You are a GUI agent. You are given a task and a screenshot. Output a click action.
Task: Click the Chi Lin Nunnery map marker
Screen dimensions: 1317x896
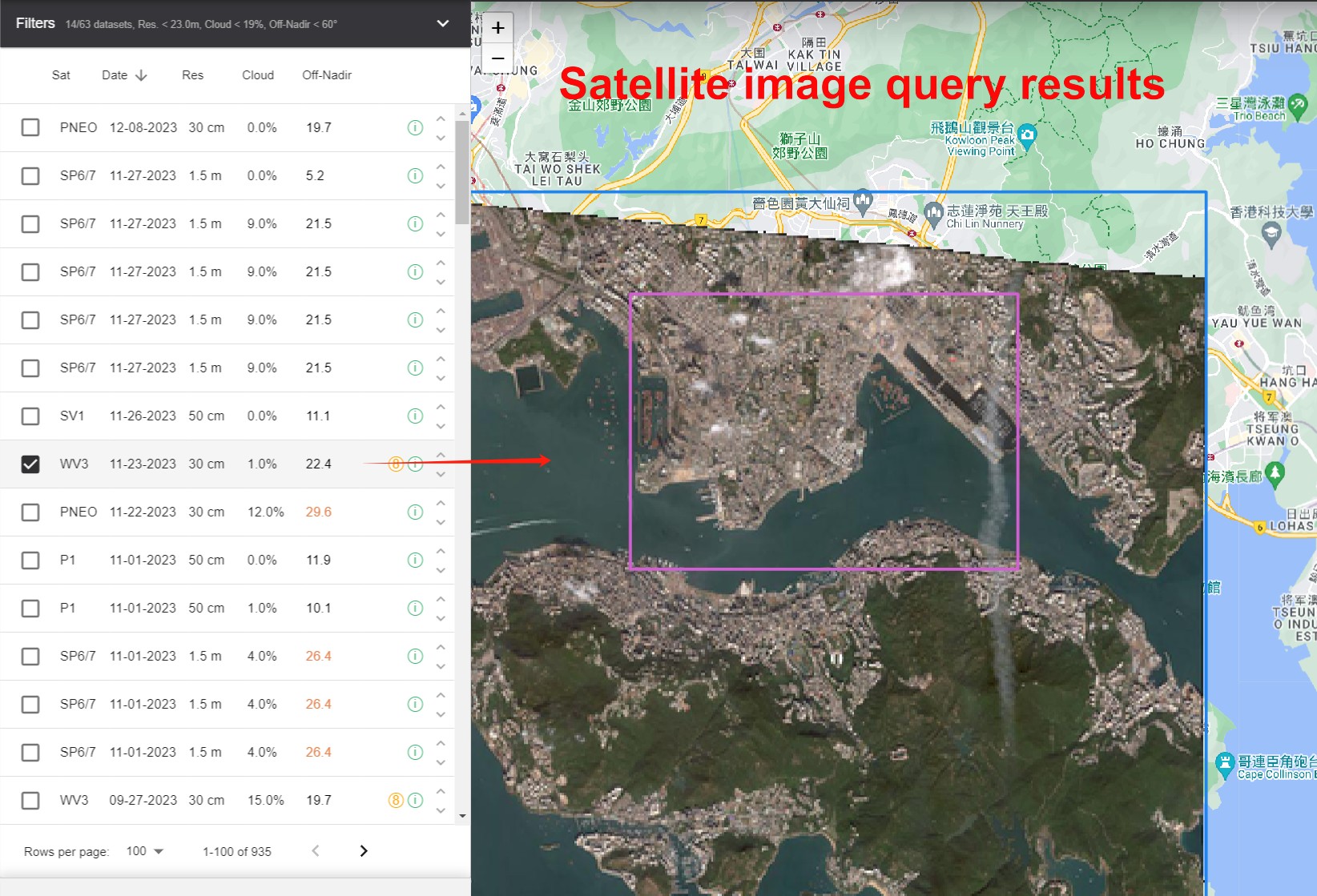pyautogui.click(x=933, y=213)
